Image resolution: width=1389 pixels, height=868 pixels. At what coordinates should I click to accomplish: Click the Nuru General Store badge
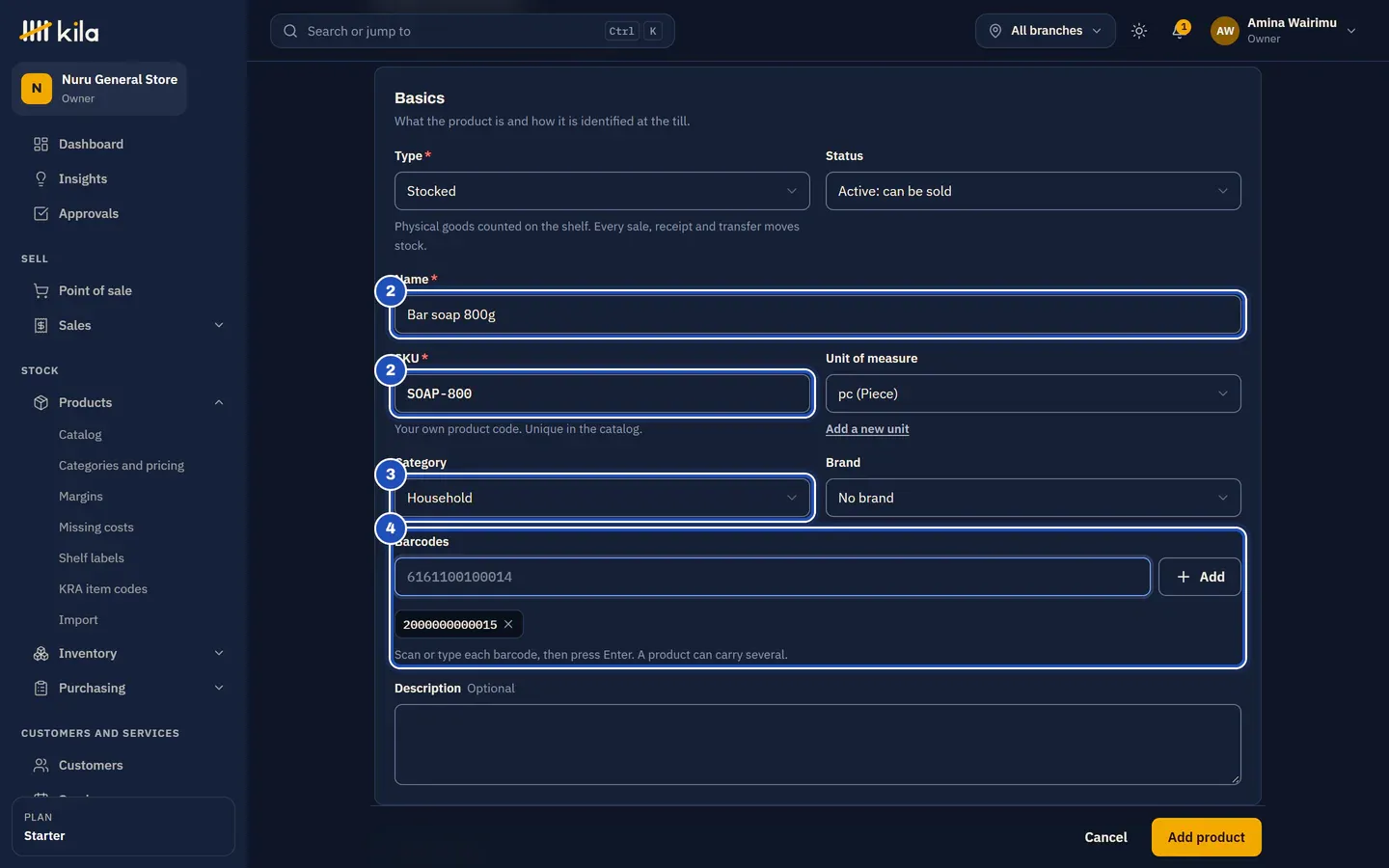(x=99, y=89)
